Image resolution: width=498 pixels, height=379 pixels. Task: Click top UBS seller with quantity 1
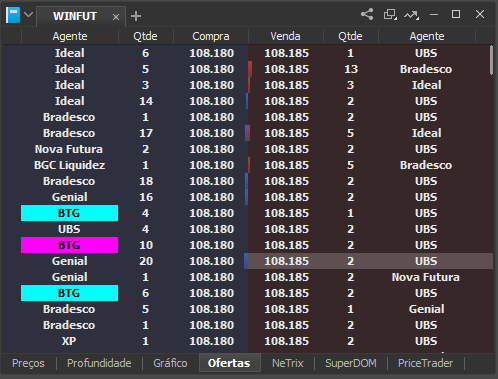(426, 53)
